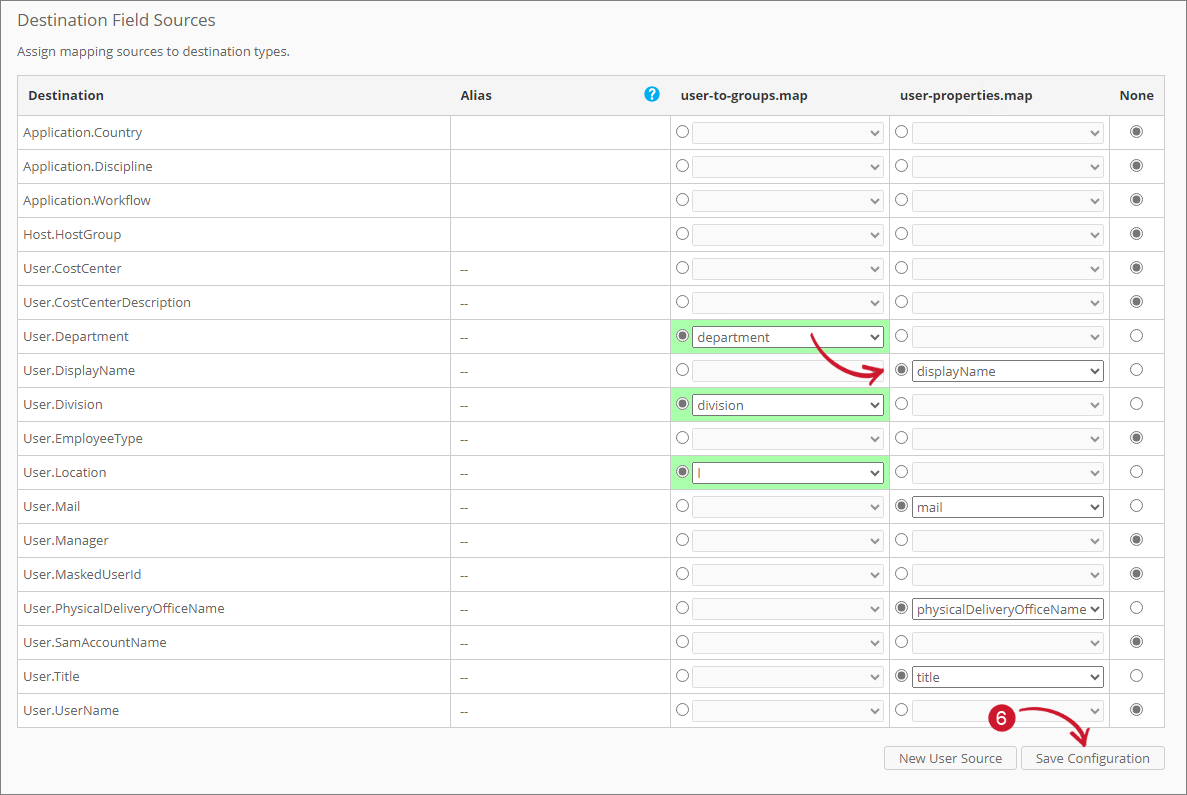Click the alias cell of User.Manager
This screenshot has width=1187, height=795.
tap(560, 541)
